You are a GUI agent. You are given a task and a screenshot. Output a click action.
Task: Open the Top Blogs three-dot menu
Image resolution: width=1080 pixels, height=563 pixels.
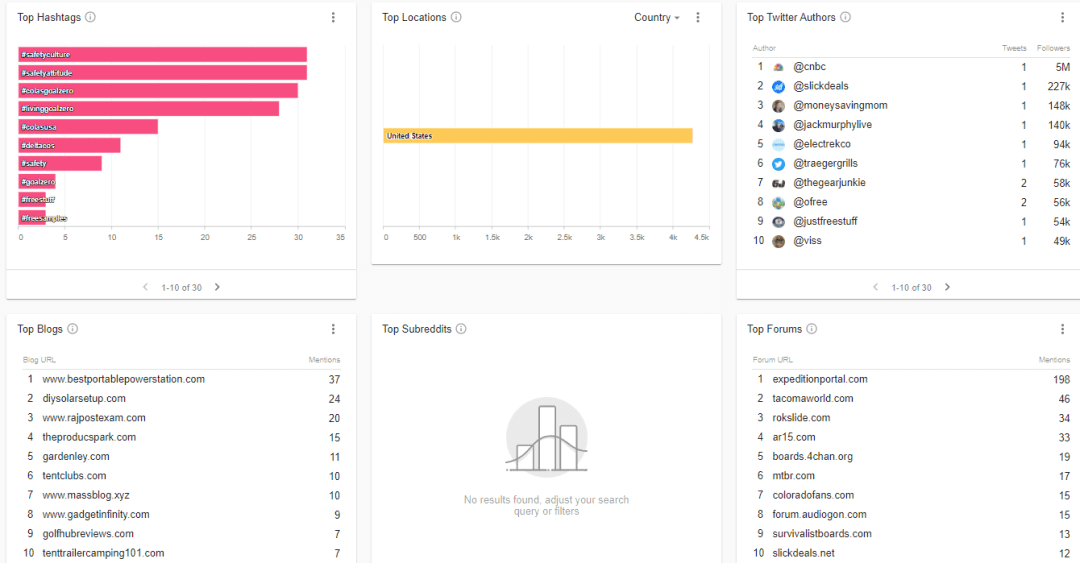pyautogui.click(x=333, y=329)
